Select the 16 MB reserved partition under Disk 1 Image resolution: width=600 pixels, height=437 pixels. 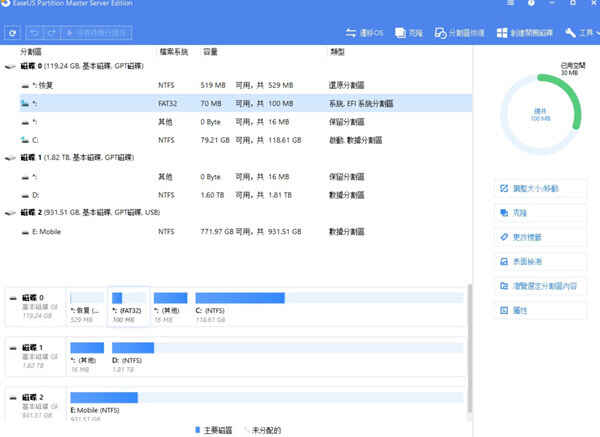point(246,177)
